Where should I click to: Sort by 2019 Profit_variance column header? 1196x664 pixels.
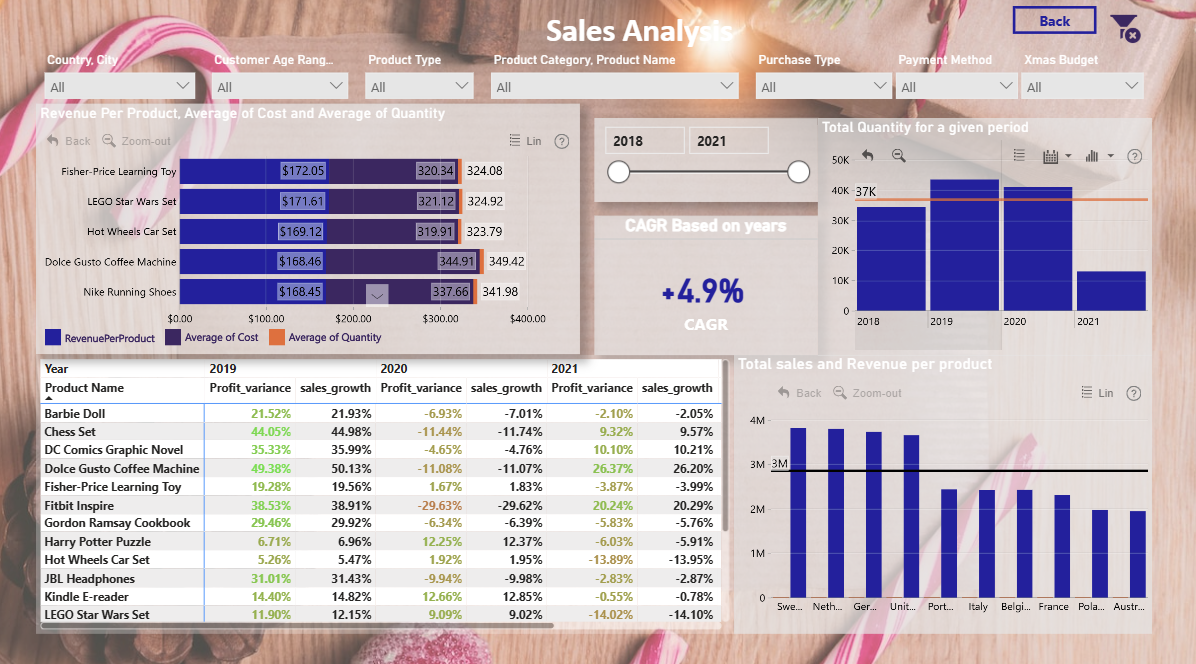[x=250, y=388]
